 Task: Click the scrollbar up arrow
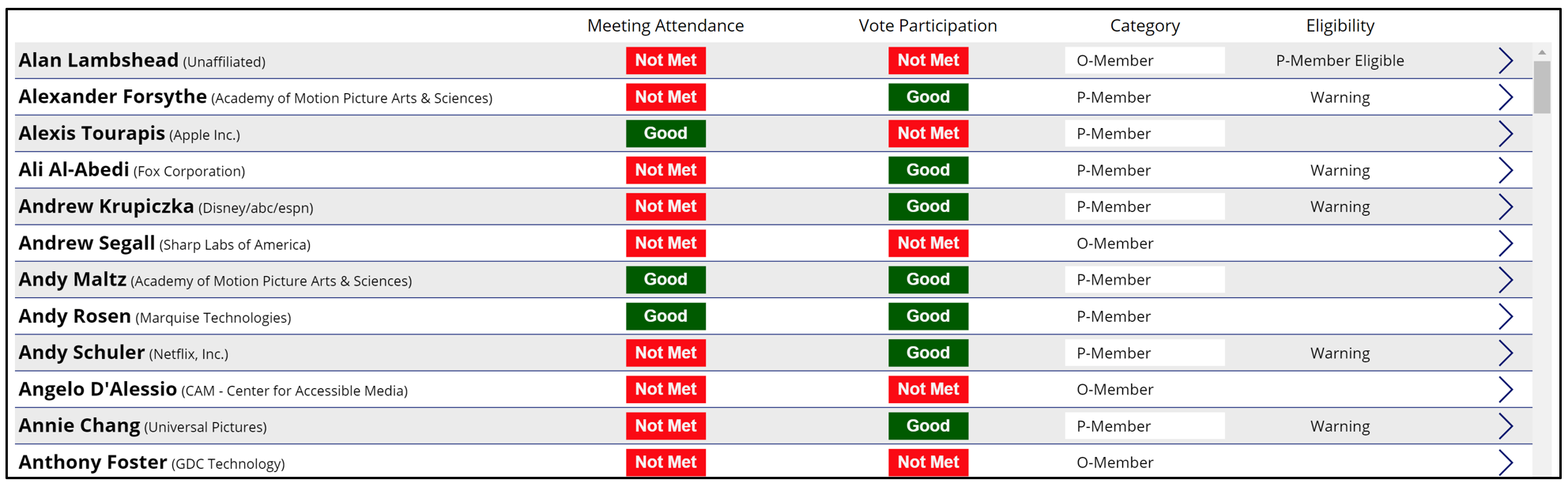point(1541,52)
